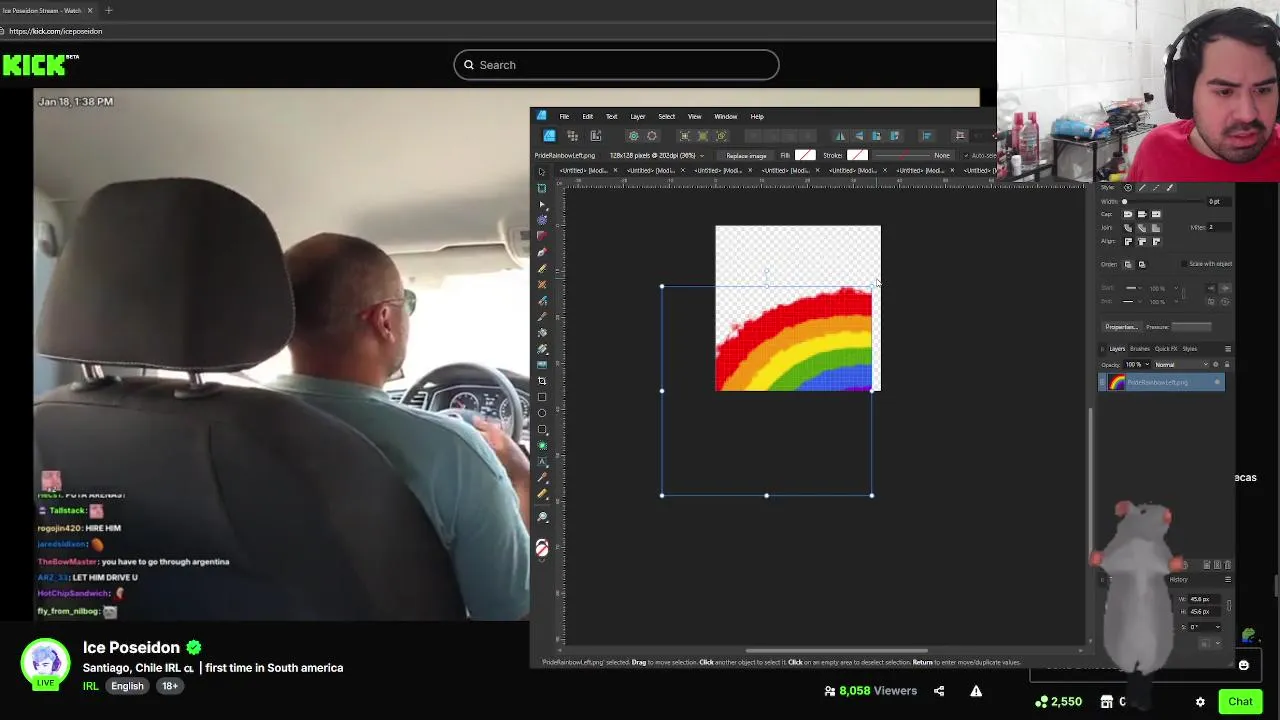The height and width of the screenshot is (720, 1280).
Task: Toggle visibility of PrideRainbowLeft.png layer
Action: 1217,382
